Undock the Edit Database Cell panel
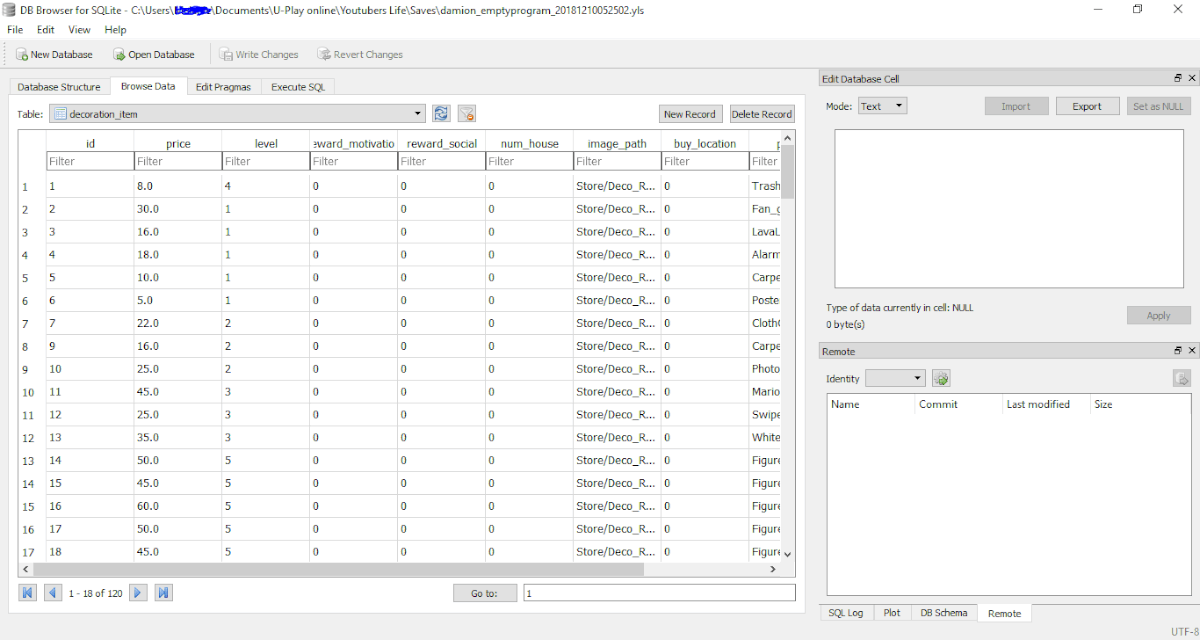The image size is (1200, 640). [1178, 78]
